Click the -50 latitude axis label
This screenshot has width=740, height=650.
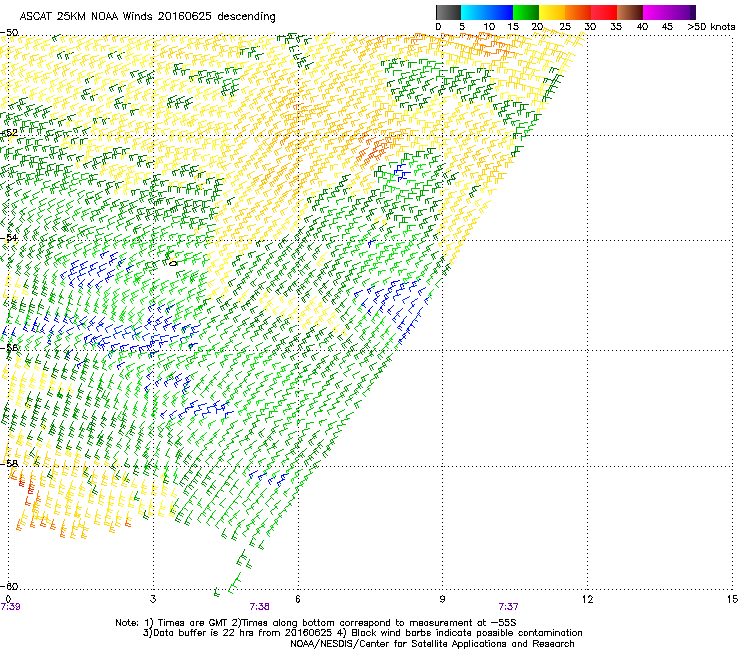click(9, 33)
